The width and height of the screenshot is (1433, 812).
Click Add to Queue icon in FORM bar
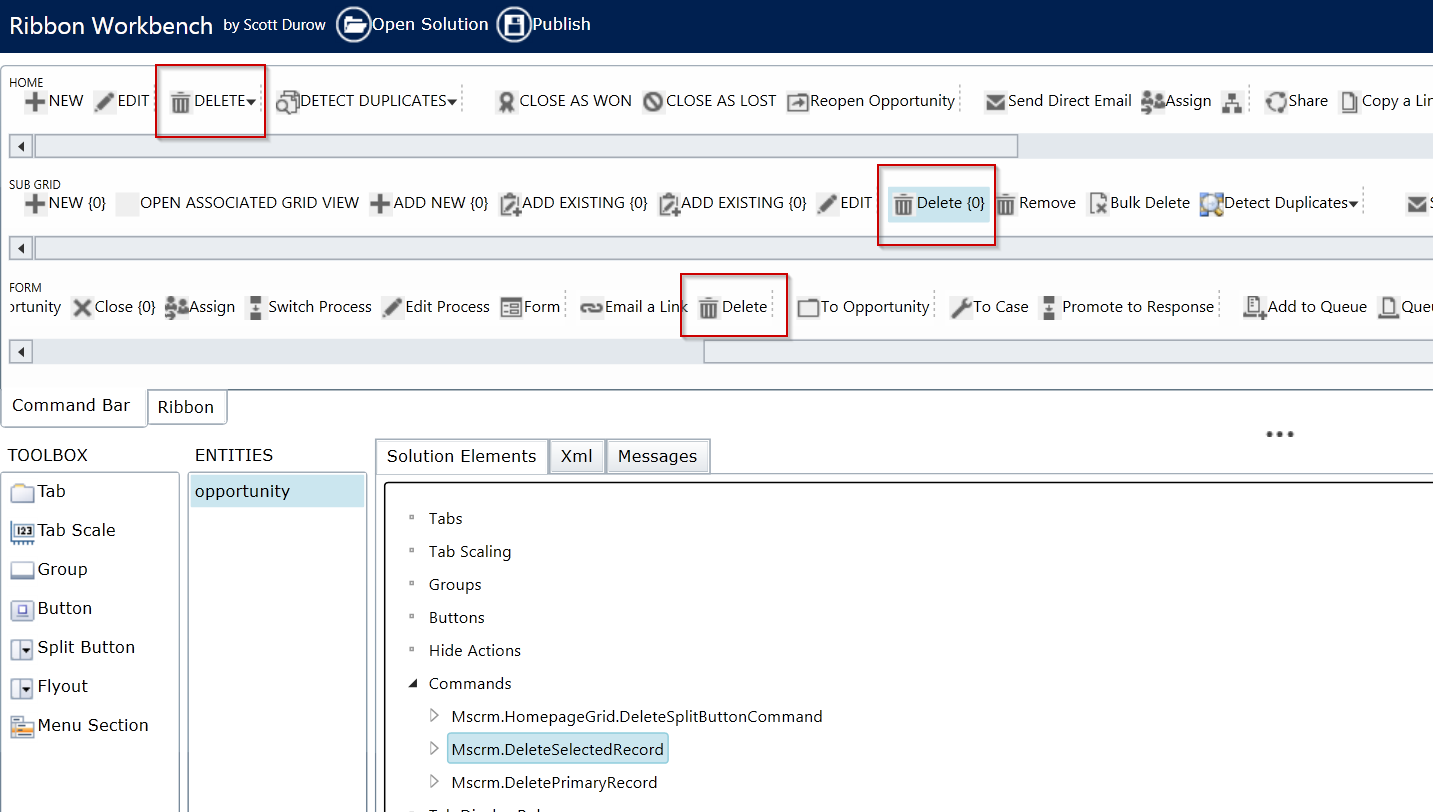tap(1255, 308)
